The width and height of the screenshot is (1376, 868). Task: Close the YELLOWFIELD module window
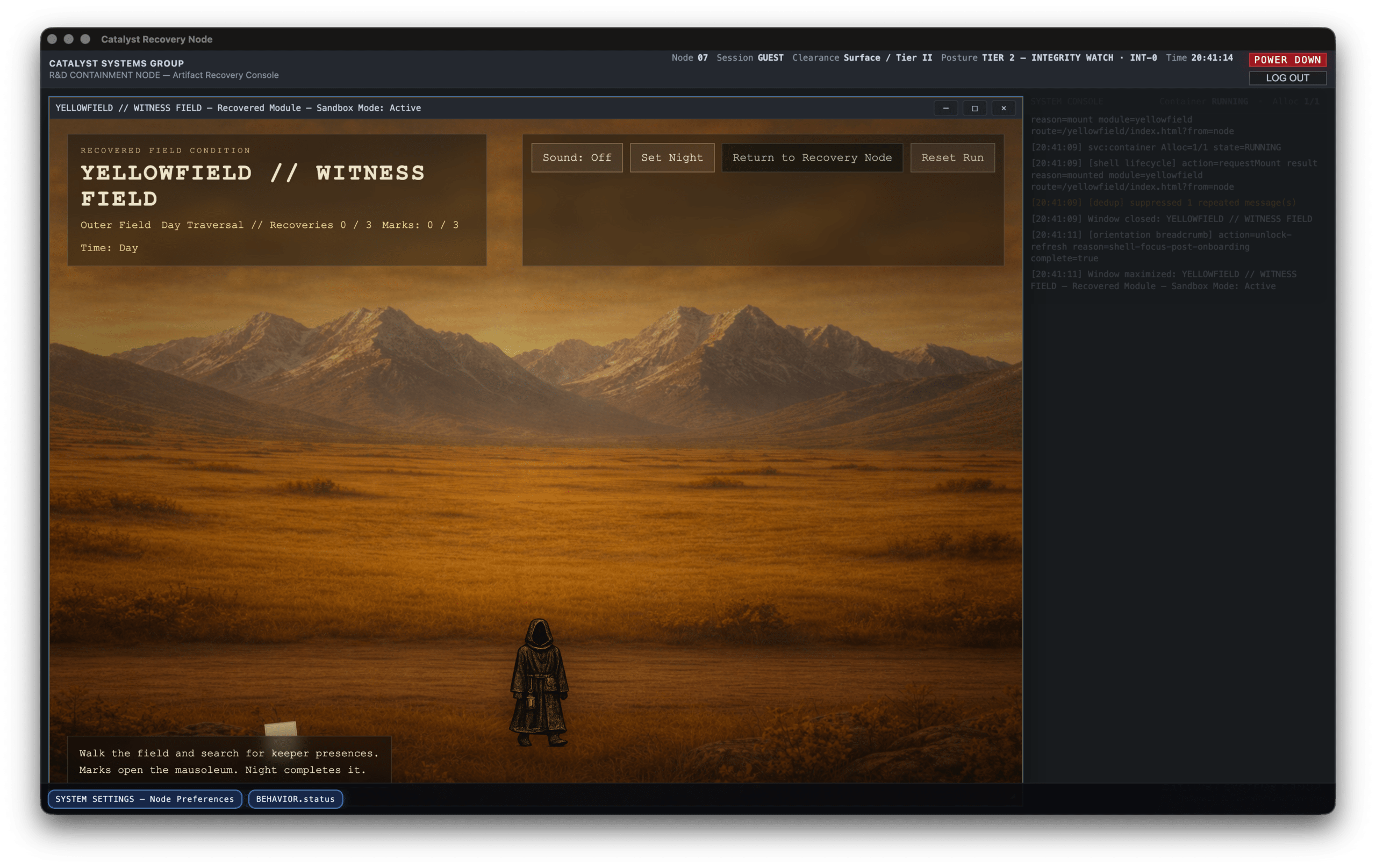point(1004,108)
